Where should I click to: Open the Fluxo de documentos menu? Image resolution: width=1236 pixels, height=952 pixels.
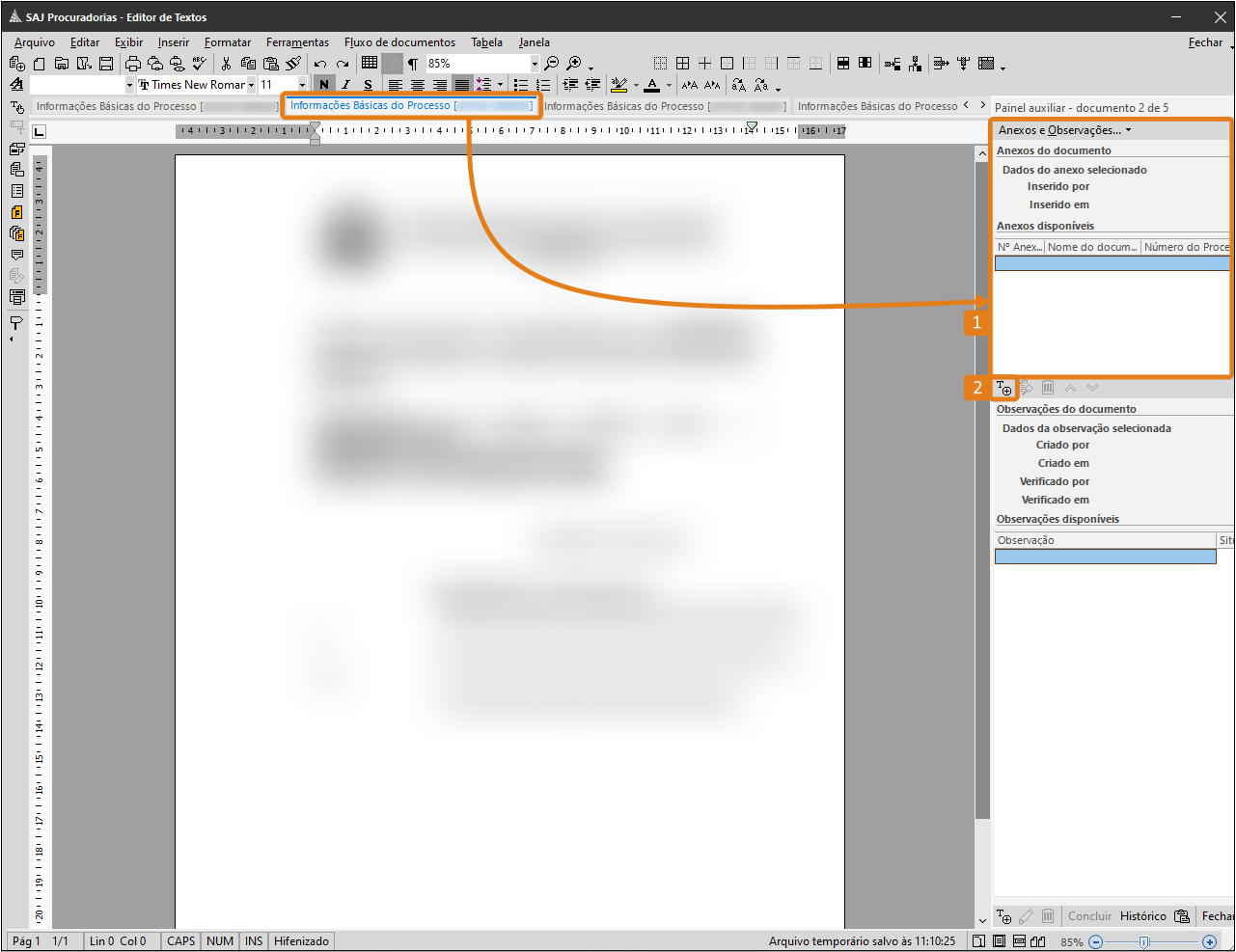click(399, 42)
